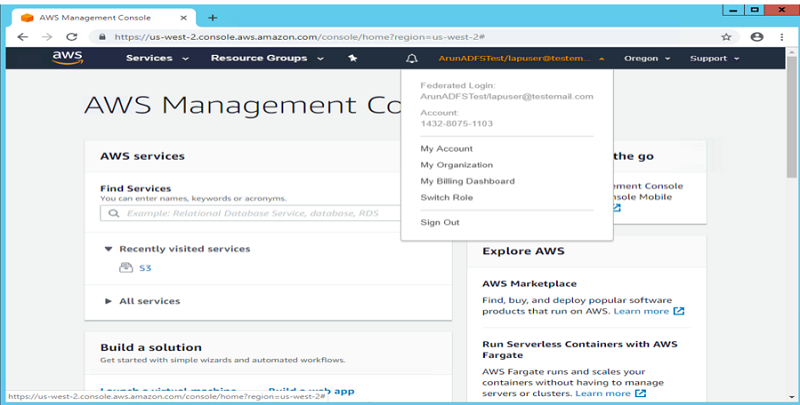Open My Billing Dashboard
The image size is (800, 405).
click(467, 181)
